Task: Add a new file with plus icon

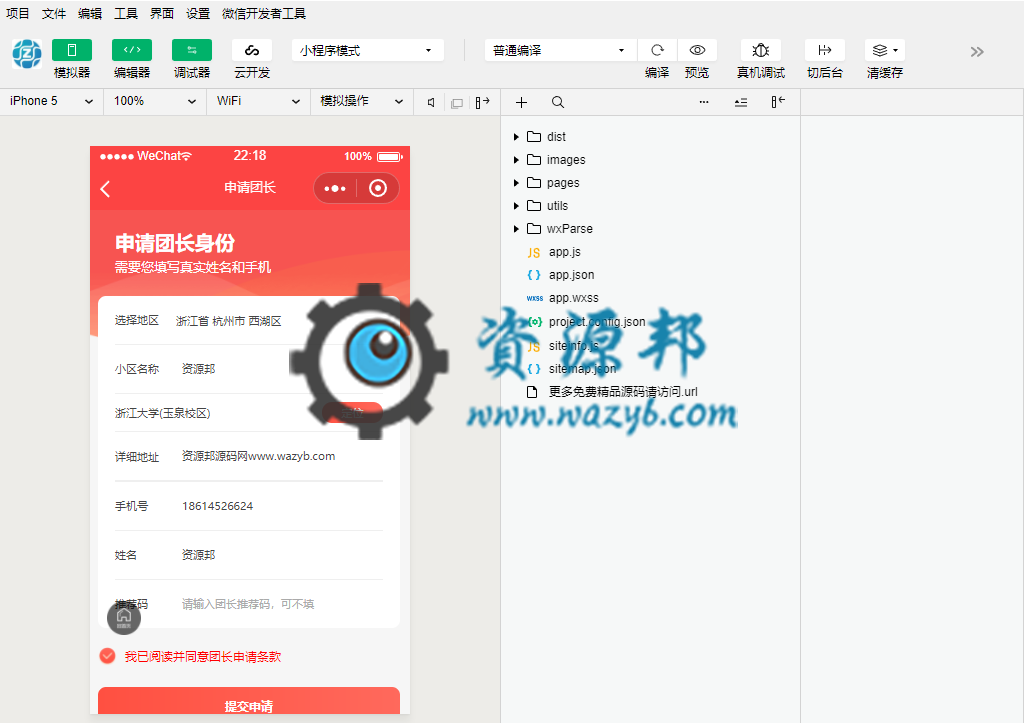Action: click(521, 103)
